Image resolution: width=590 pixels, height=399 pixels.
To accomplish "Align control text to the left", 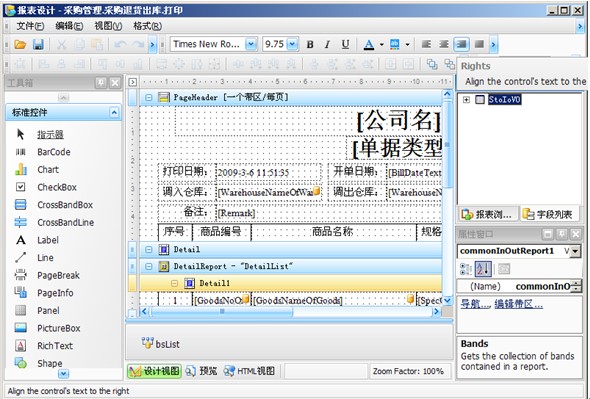I will tap(426, 44).
